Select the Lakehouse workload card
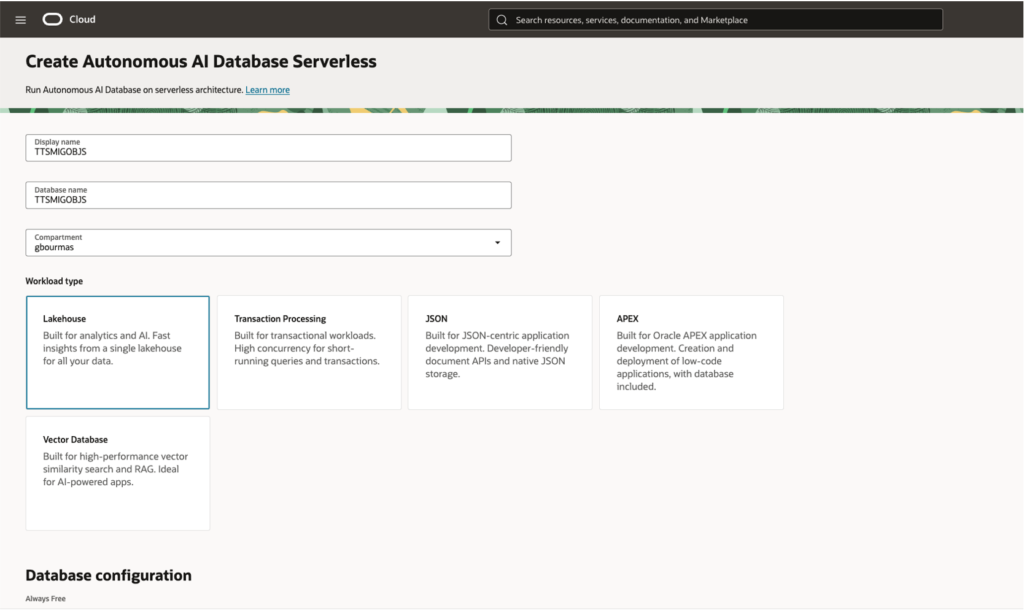 (x=118, y=352)
